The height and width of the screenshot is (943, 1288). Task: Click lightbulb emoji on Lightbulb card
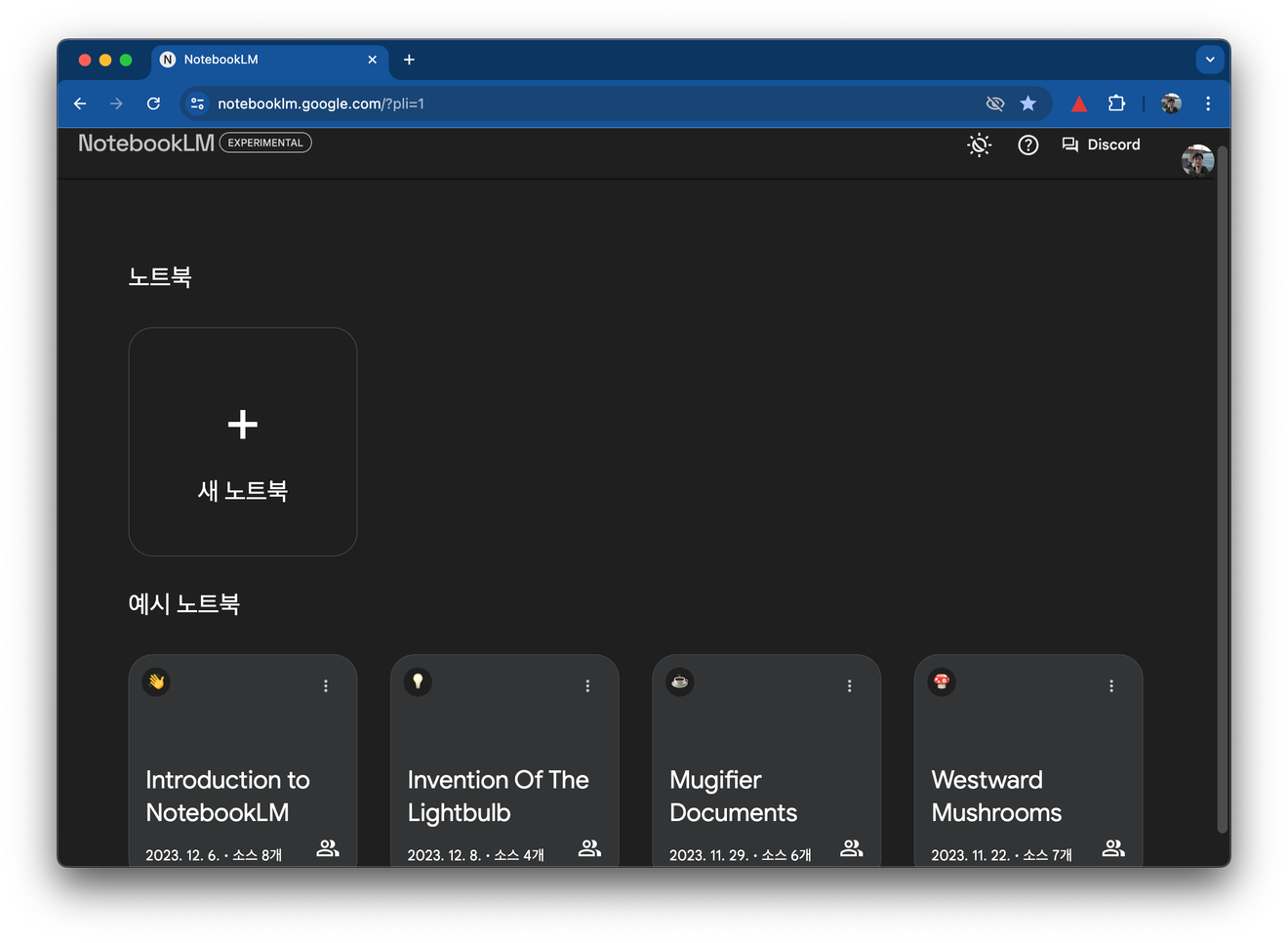tap(418, 681)
